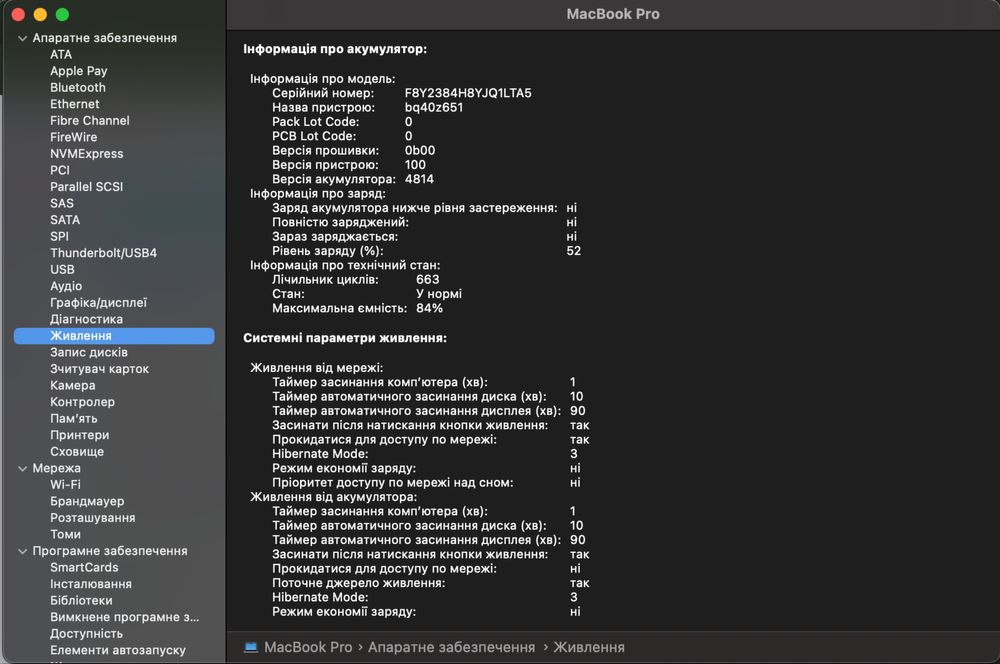Click the yellow minimize window button
The width and height of the screenshot is (1000, 664).
click(40, 15)
